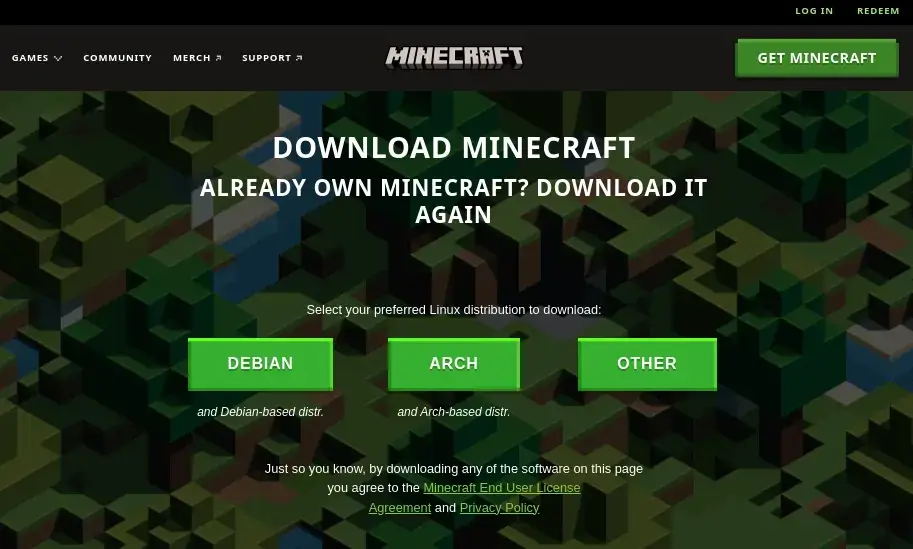Click the Redeem link
This screenshot has height=549, width=913.
pos(878,10)
